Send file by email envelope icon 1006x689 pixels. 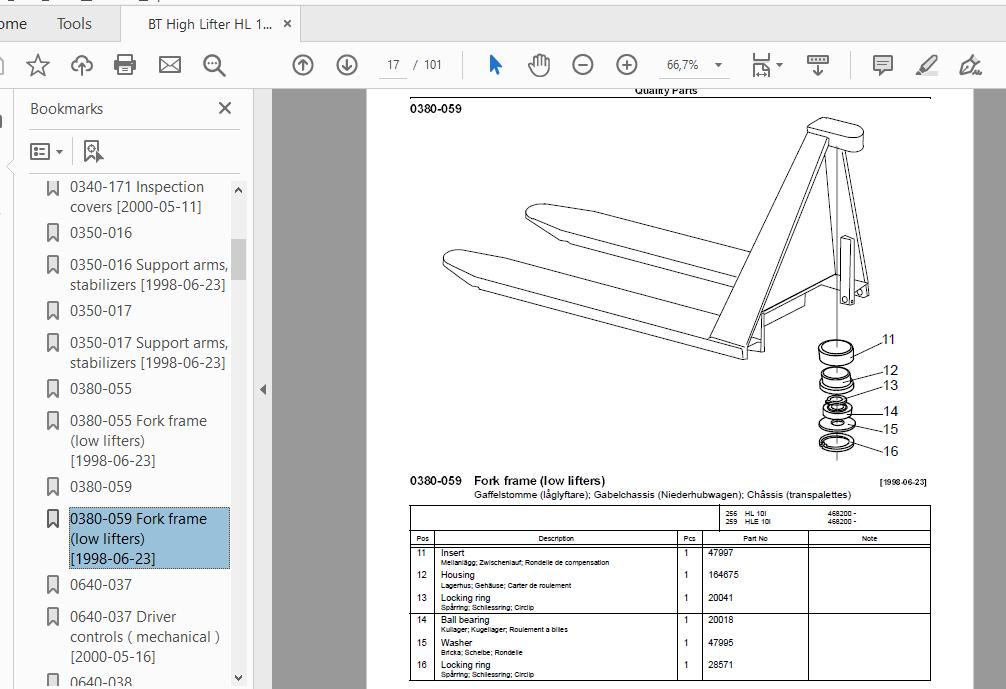click(x=170, y=65)
